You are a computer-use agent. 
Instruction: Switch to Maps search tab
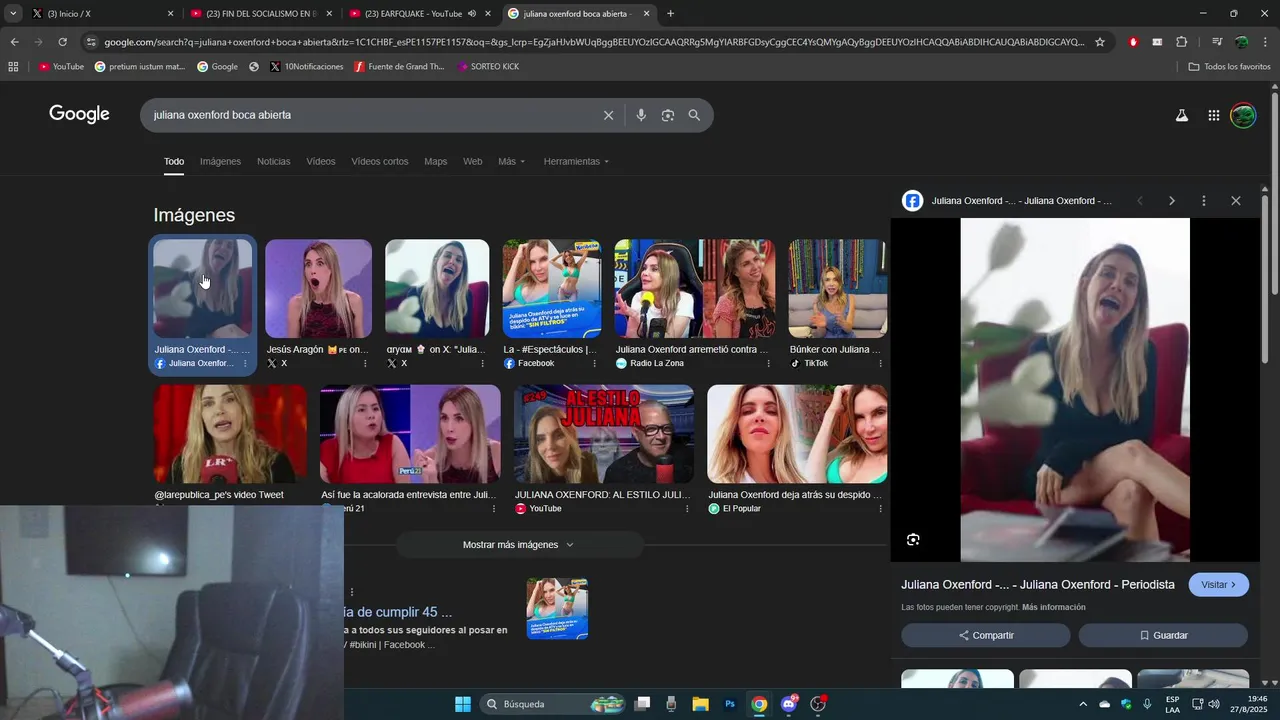coord(436,161)
